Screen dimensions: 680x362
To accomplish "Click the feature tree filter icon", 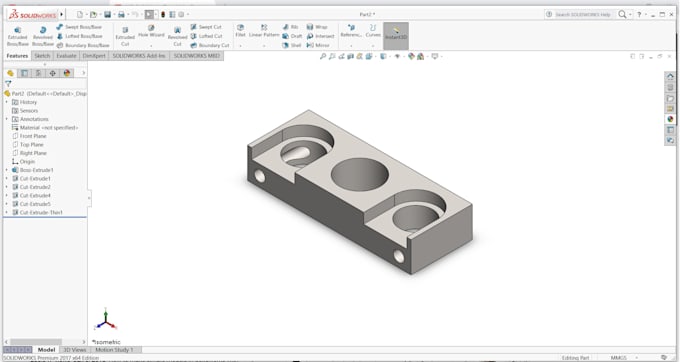I will click(8, 84).
